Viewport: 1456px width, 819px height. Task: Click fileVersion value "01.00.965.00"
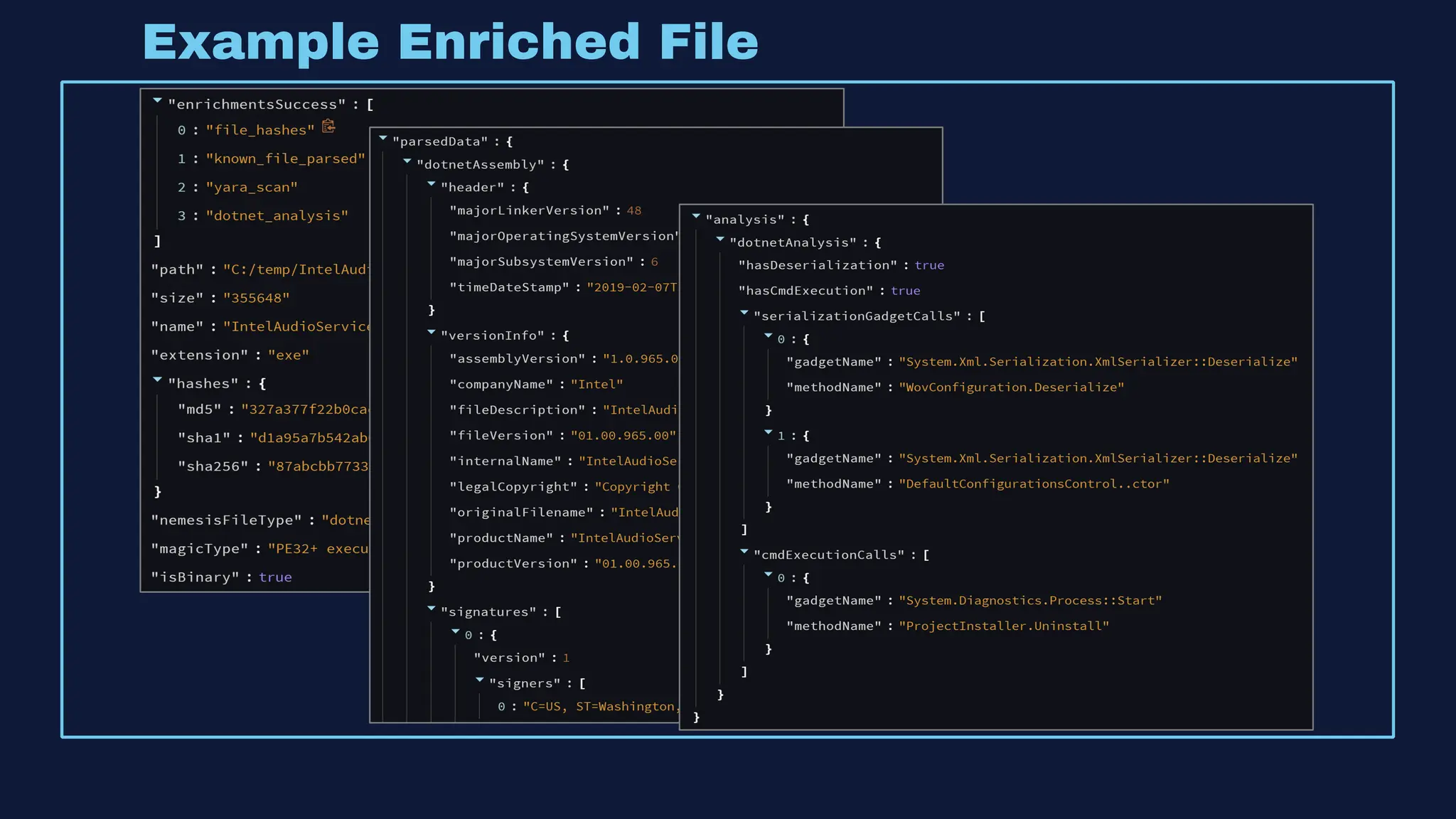(623, 435)
